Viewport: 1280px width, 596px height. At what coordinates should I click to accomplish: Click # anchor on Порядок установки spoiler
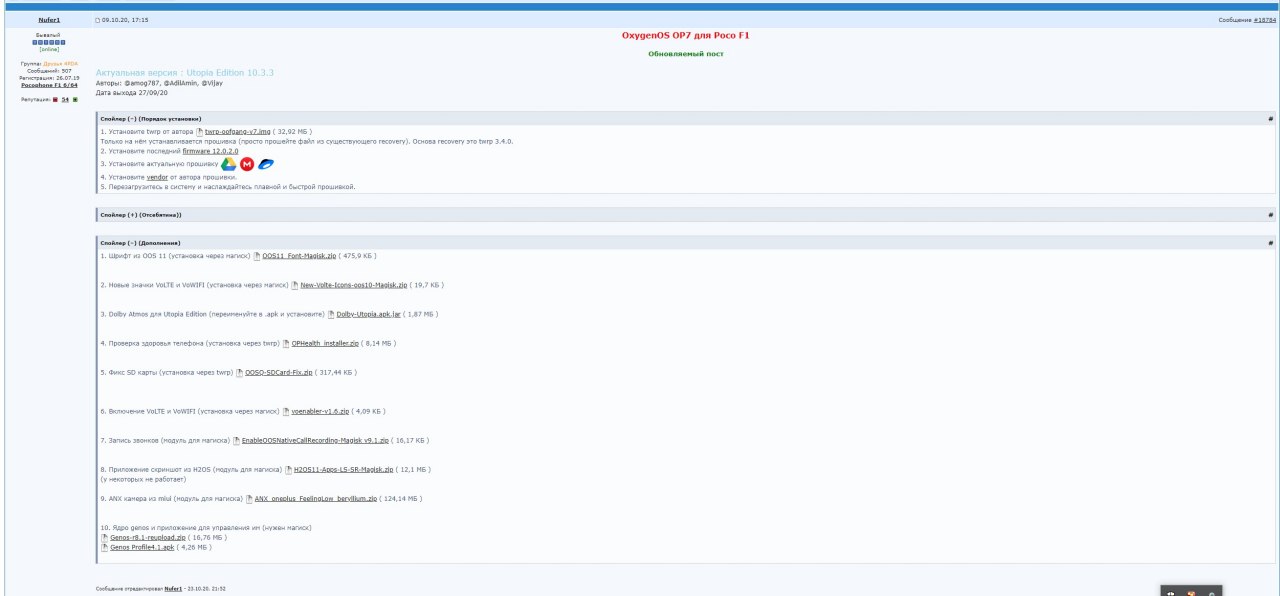click(x=1270, y=118)
